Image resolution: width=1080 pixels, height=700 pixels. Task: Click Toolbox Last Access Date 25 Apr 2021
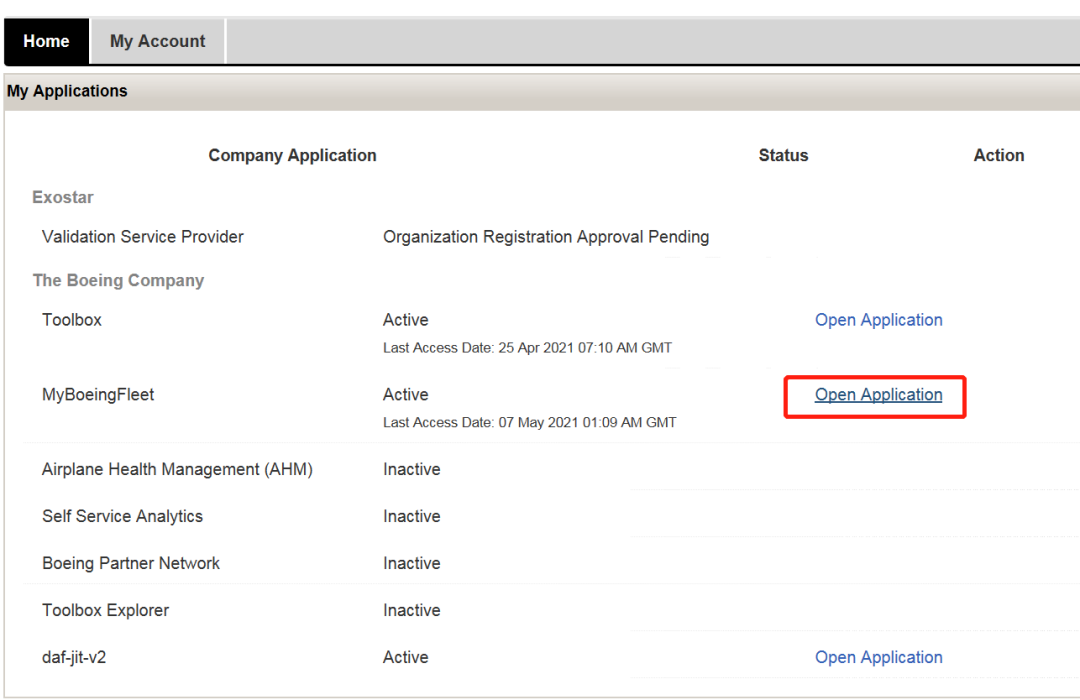(528, 348)
